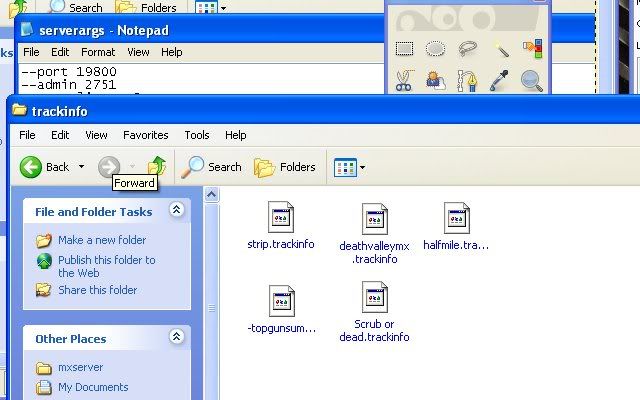Open Back history dropdown arrow
This screenshot has width=640, height=400.
click(x=82, y=167)
